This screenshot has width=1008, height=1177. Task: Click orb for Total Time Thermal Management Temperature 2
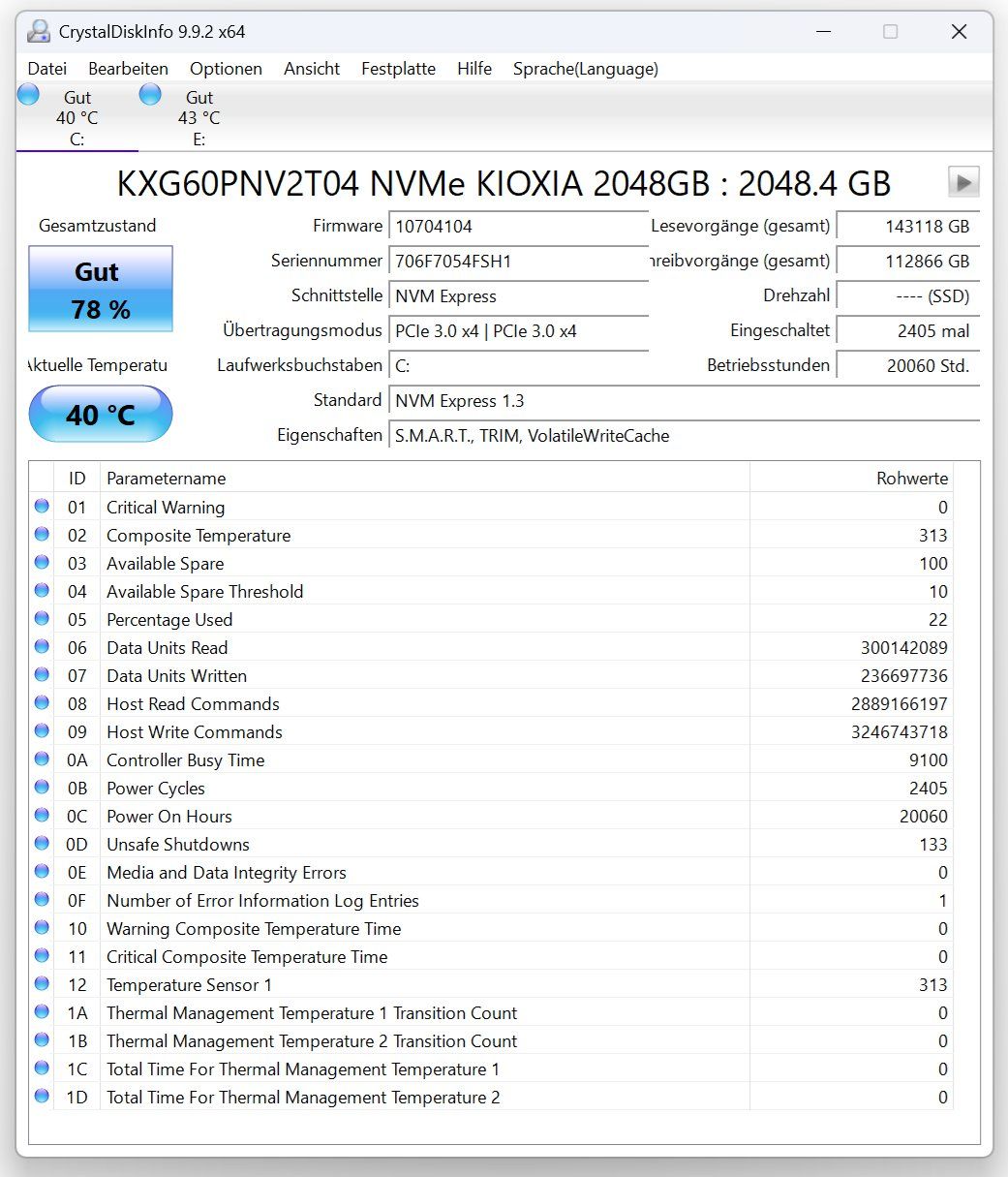[x=42, y=1096]
